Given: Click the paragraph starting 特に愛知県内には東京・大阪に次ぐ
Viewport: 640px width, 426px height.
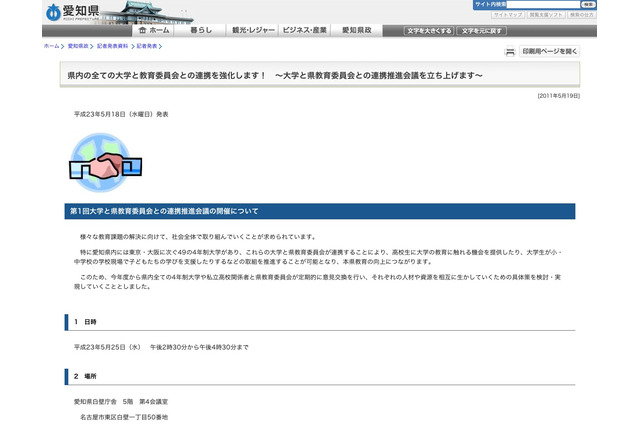Looking at the screenshot, I should (x=318, y=257).
